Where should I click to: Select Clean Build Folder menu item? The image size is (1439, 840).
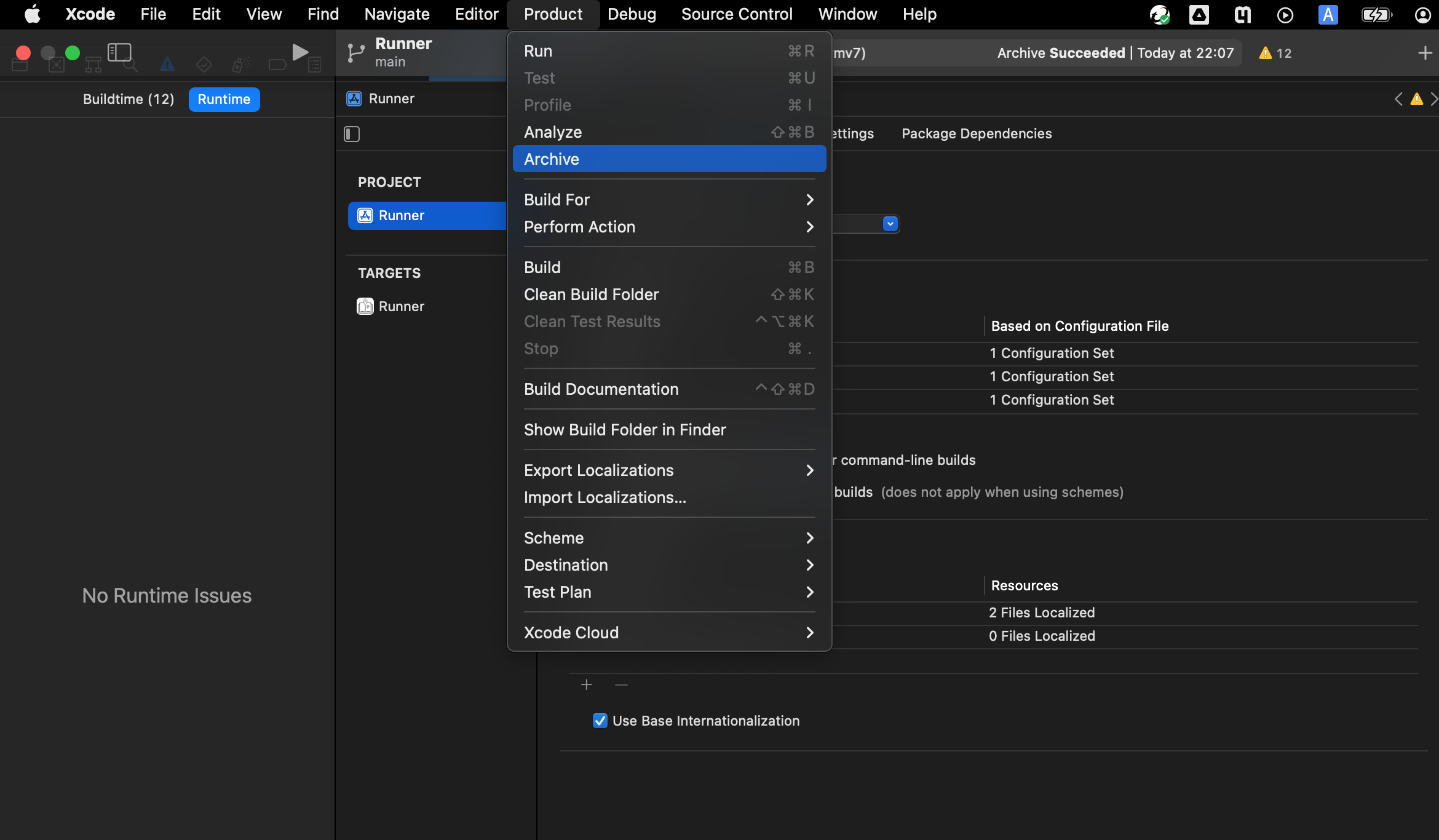click(x=669, y=295)
